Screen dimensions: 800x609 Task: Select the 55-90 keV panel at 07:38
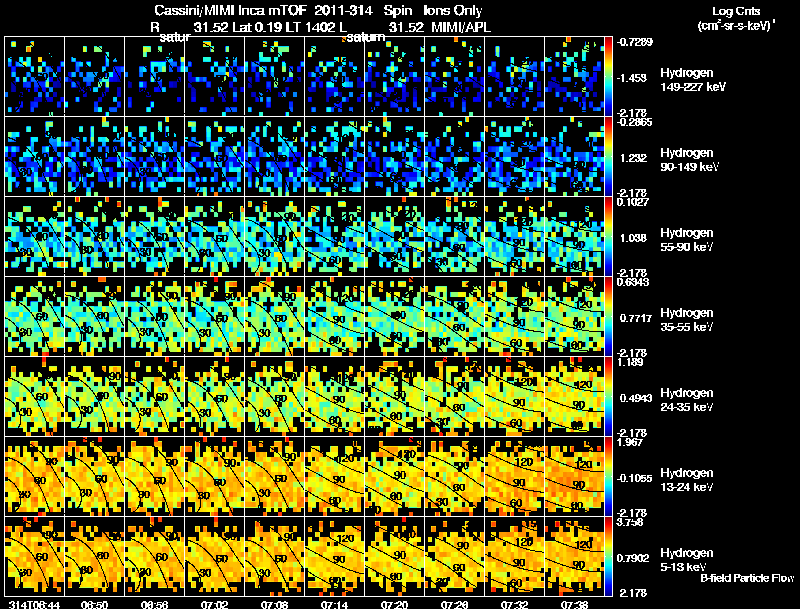574,236
